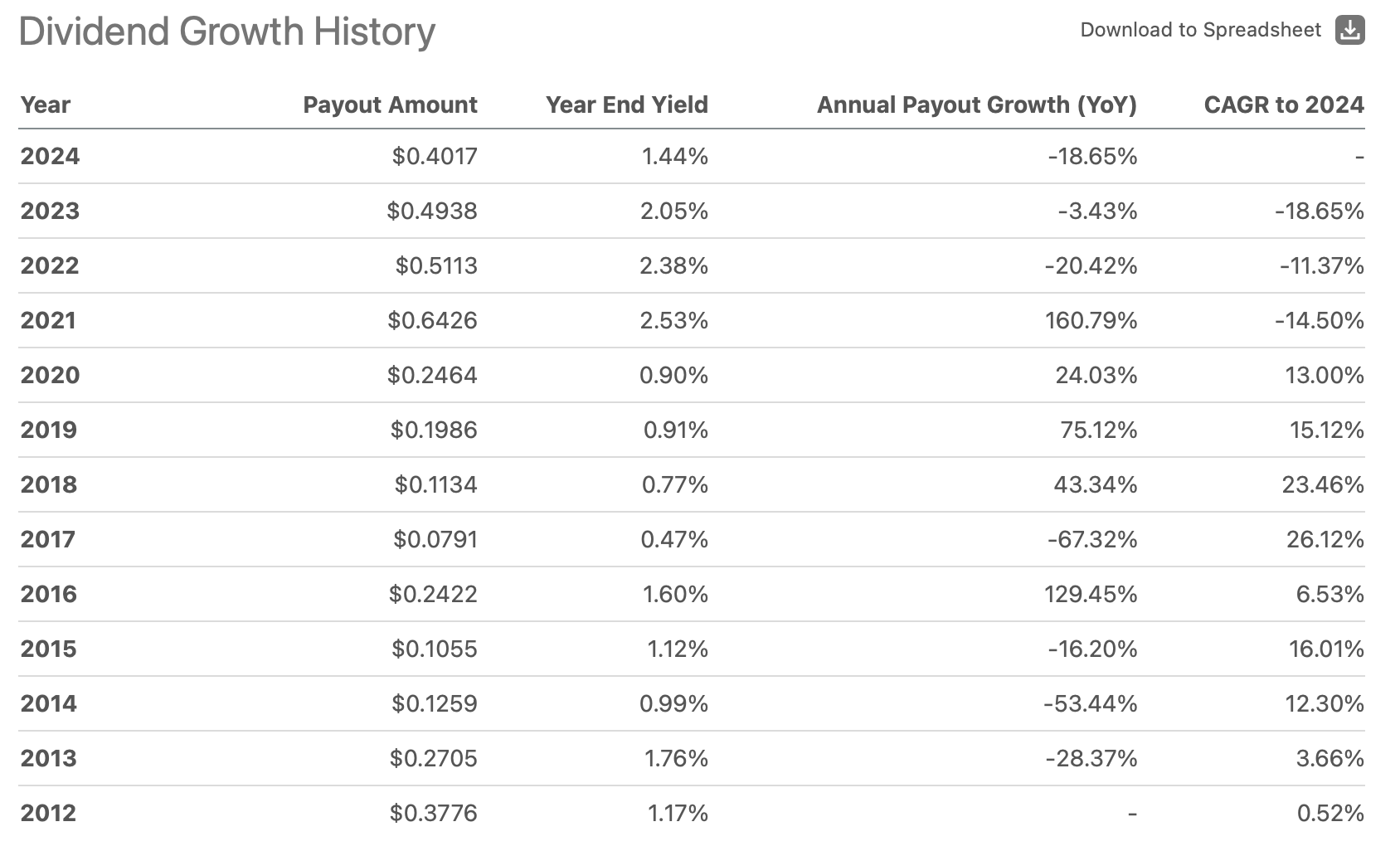The width and height of the screenshot is (1400, 851).
Task: Sort by Payout Amount header
Action: (390, 105)
